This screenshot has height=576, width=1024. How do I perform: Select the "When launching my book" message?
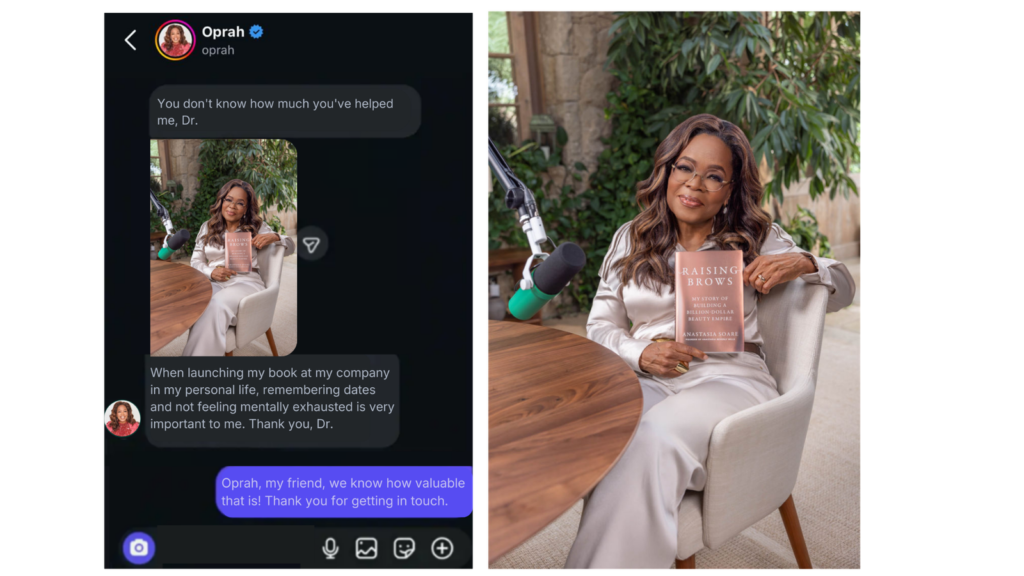tap(272, 400)
